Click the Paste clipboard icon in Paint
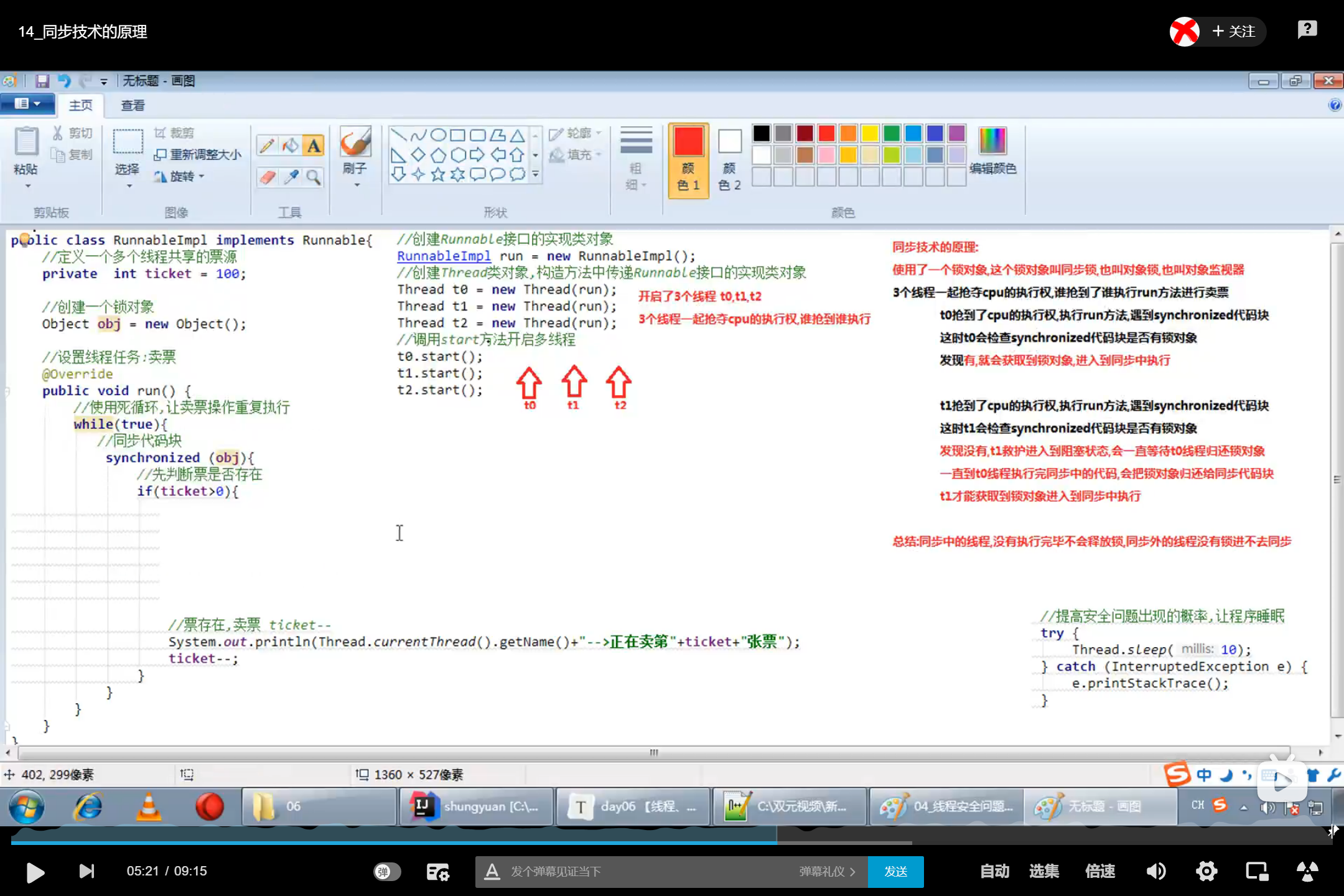Image resolution: width=1344 pixels, height=896 pixels. pos(26,141)
